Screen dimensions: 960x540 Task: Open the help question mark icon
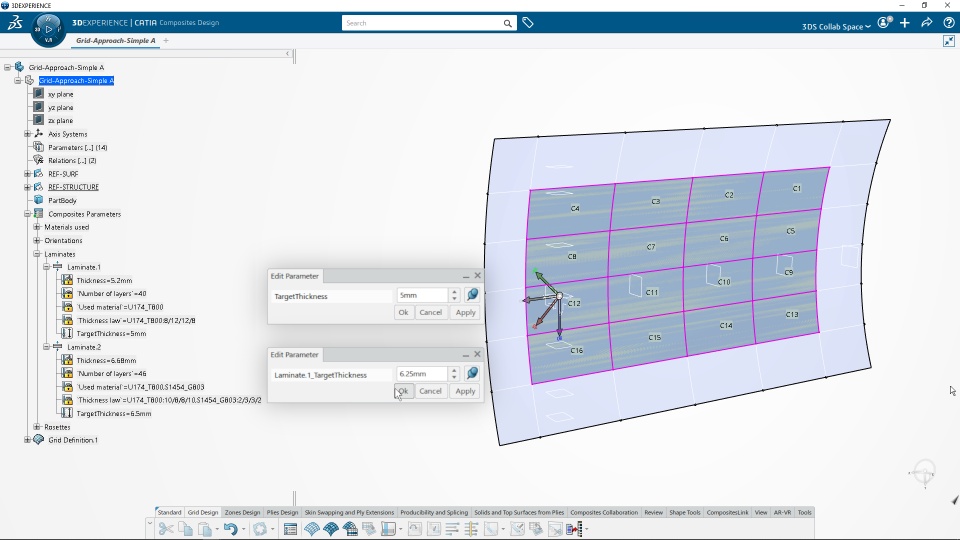pyautogui.click(x=948, y=23)
